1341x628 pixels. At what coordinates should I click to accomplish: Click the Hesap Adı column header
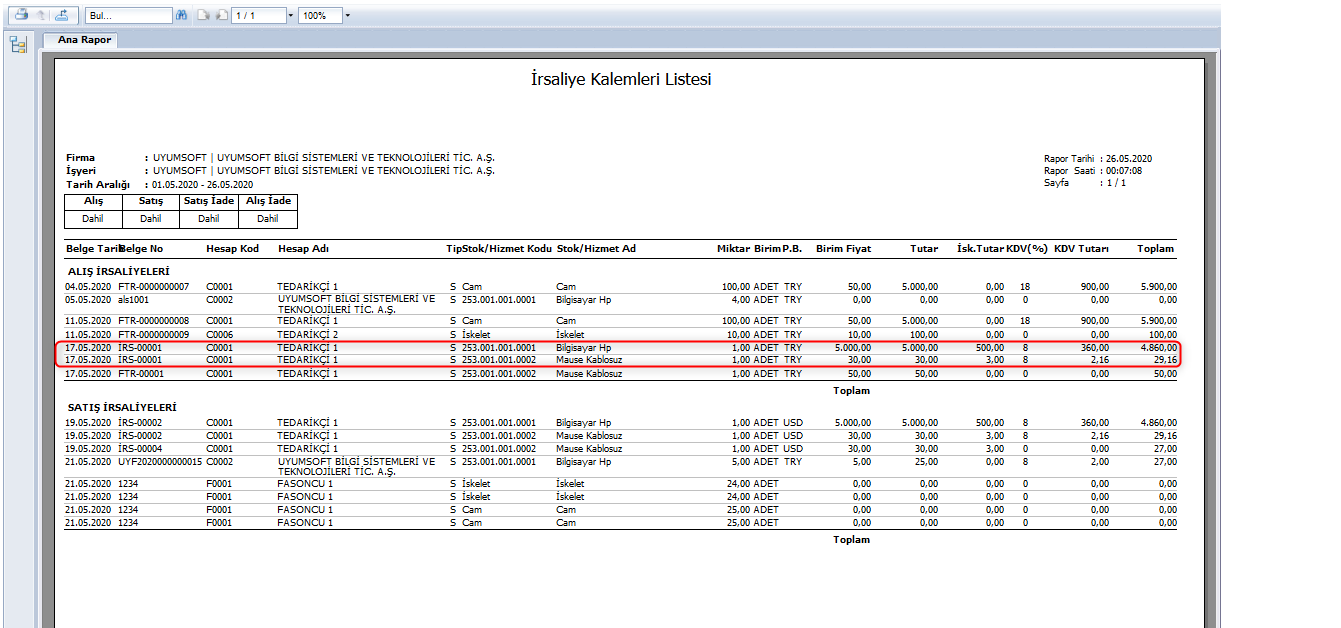click(303, 248)
